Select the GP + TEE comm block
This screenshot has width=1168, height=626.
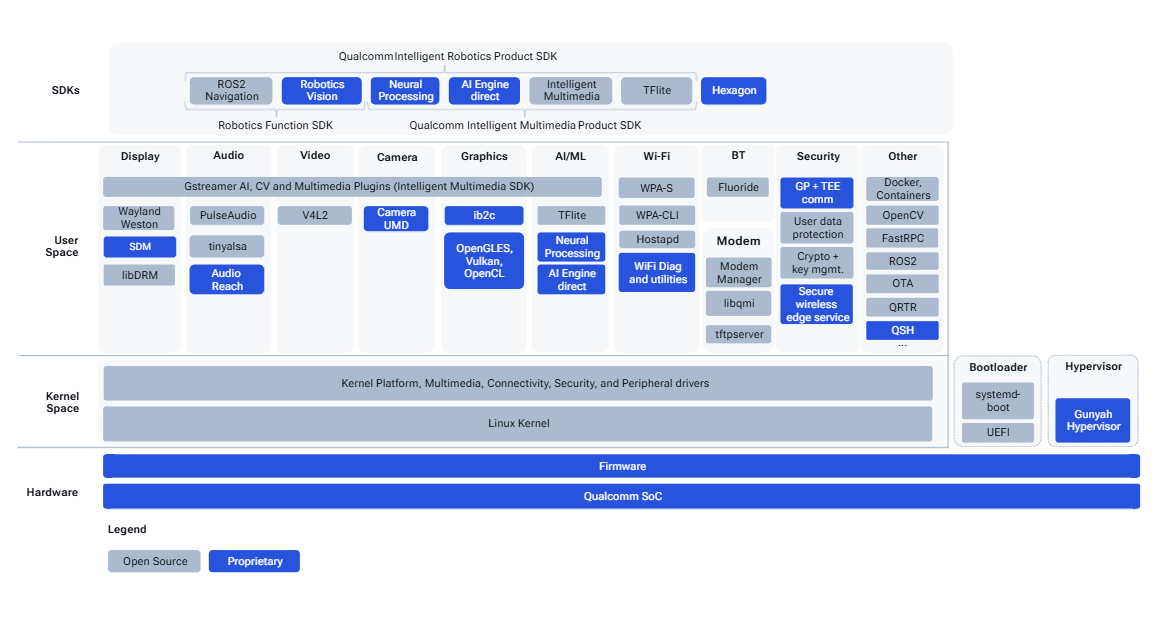click(817, 193)
